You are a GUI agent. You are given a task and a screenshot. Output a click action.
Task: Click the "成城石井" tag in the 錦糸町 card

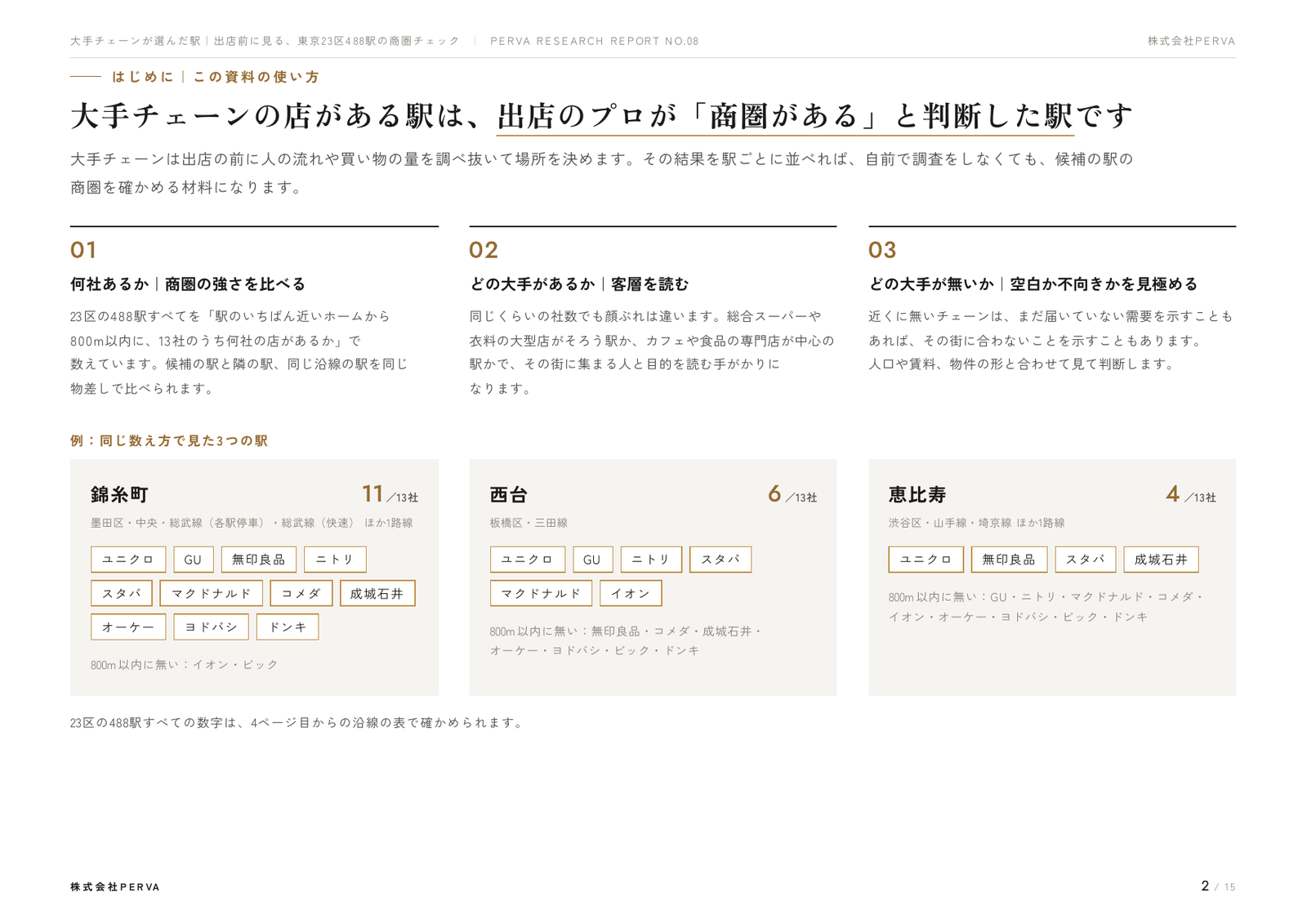pyautogui.click(x=377, y=593)
